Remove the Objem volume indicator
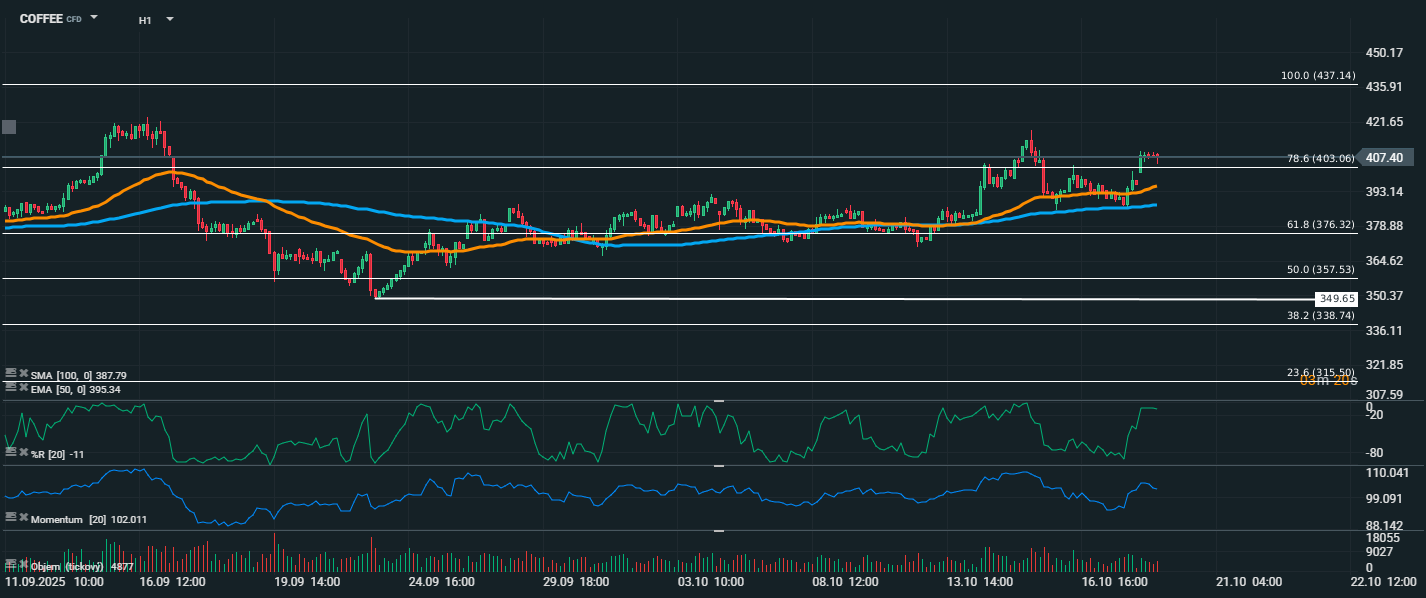This screenshot has width=1426, height=598. click(x=23, y=565)
